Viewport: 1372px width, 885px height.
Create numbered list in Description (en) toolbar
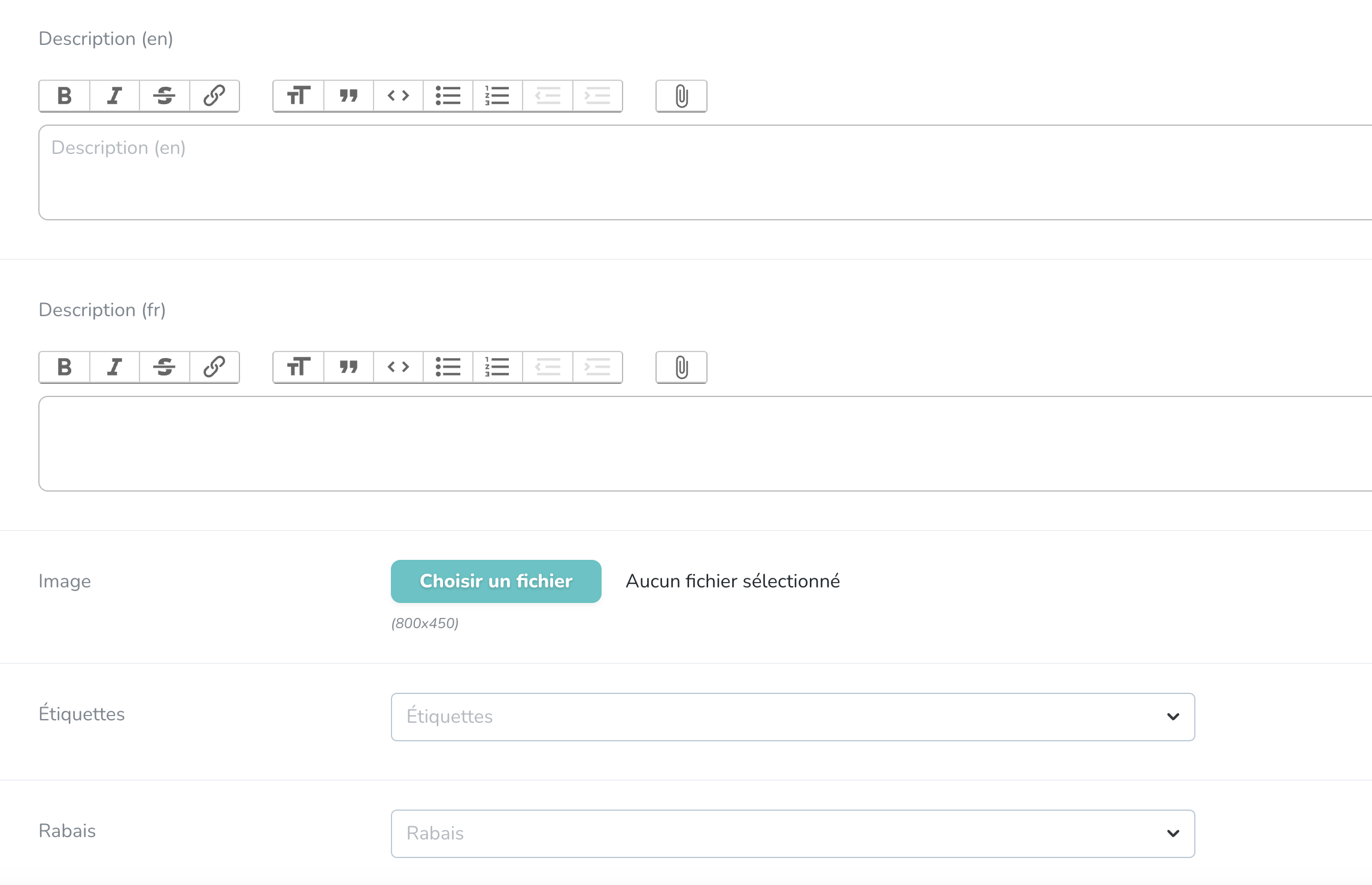pos(497,96)
